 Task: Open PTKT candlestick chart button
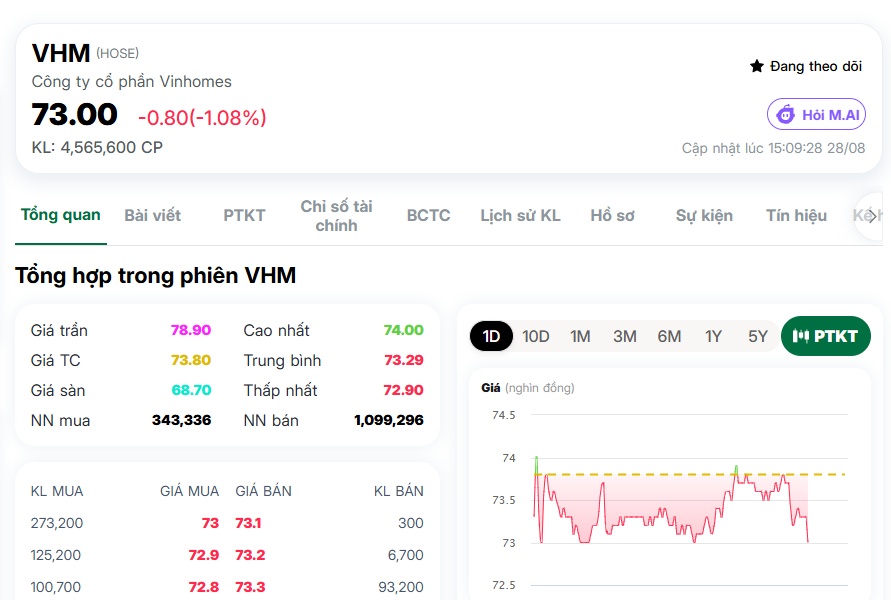pyautogui.click(x=826, y=336)
